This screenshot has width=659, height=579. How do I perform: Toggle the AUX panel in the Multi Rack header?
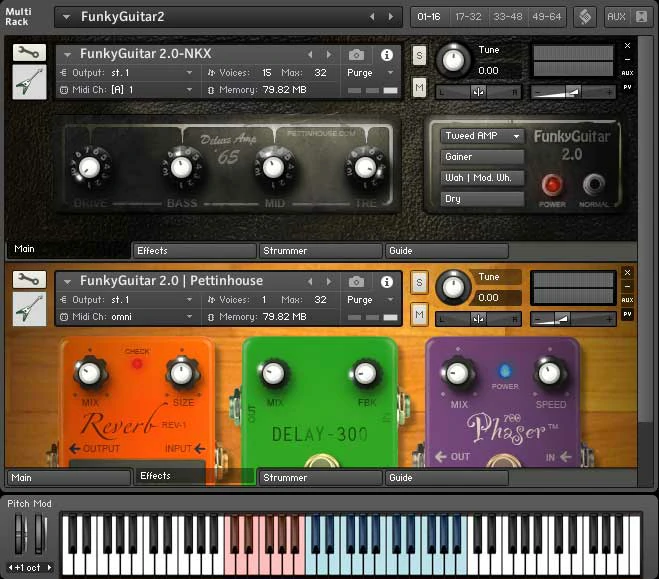click(615, 17)
